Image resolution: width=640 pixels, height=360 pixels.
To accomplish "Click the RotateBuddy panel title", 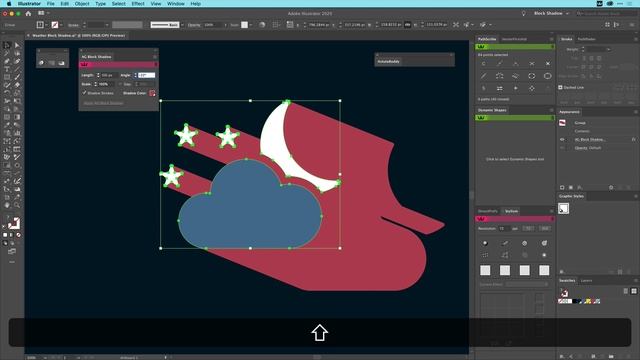I will (x=388, y=61).
